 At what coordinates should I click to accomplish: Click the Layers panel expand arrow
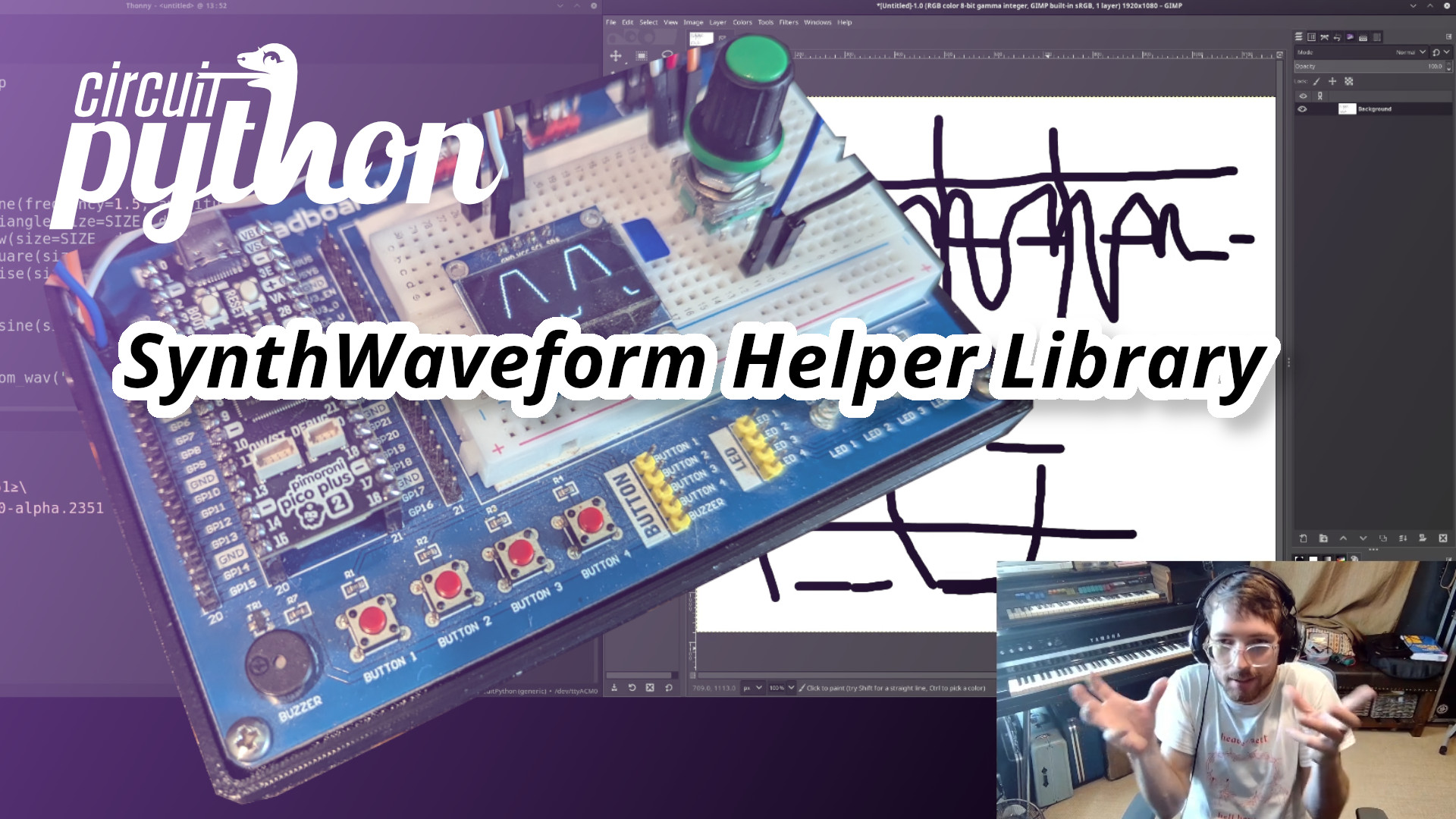1448,36
